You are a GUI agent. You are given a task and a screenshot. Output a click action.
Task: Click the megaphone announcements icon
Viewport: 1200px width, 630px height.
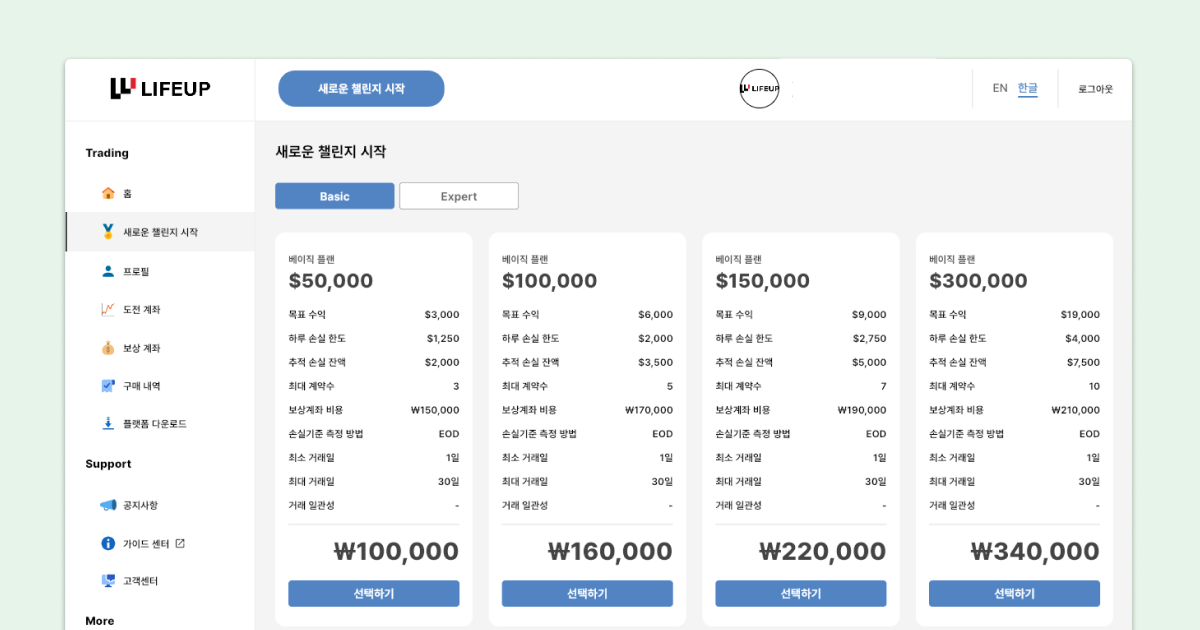tap(108, 505)
